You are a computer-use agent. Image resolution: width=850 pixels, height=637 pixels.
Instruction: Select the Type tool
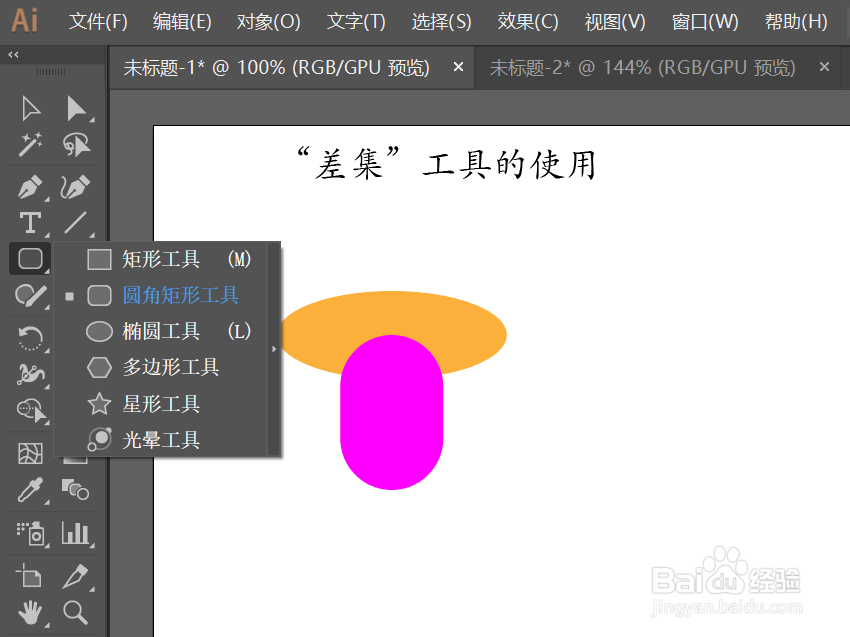(x=30, y=223)
